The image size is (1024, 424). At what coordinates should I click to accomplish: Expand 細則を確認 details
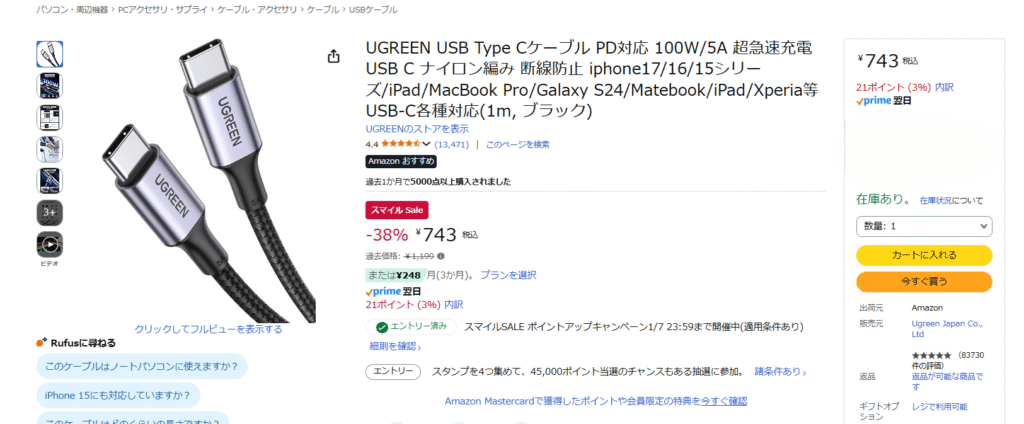[x=395, y=346]
